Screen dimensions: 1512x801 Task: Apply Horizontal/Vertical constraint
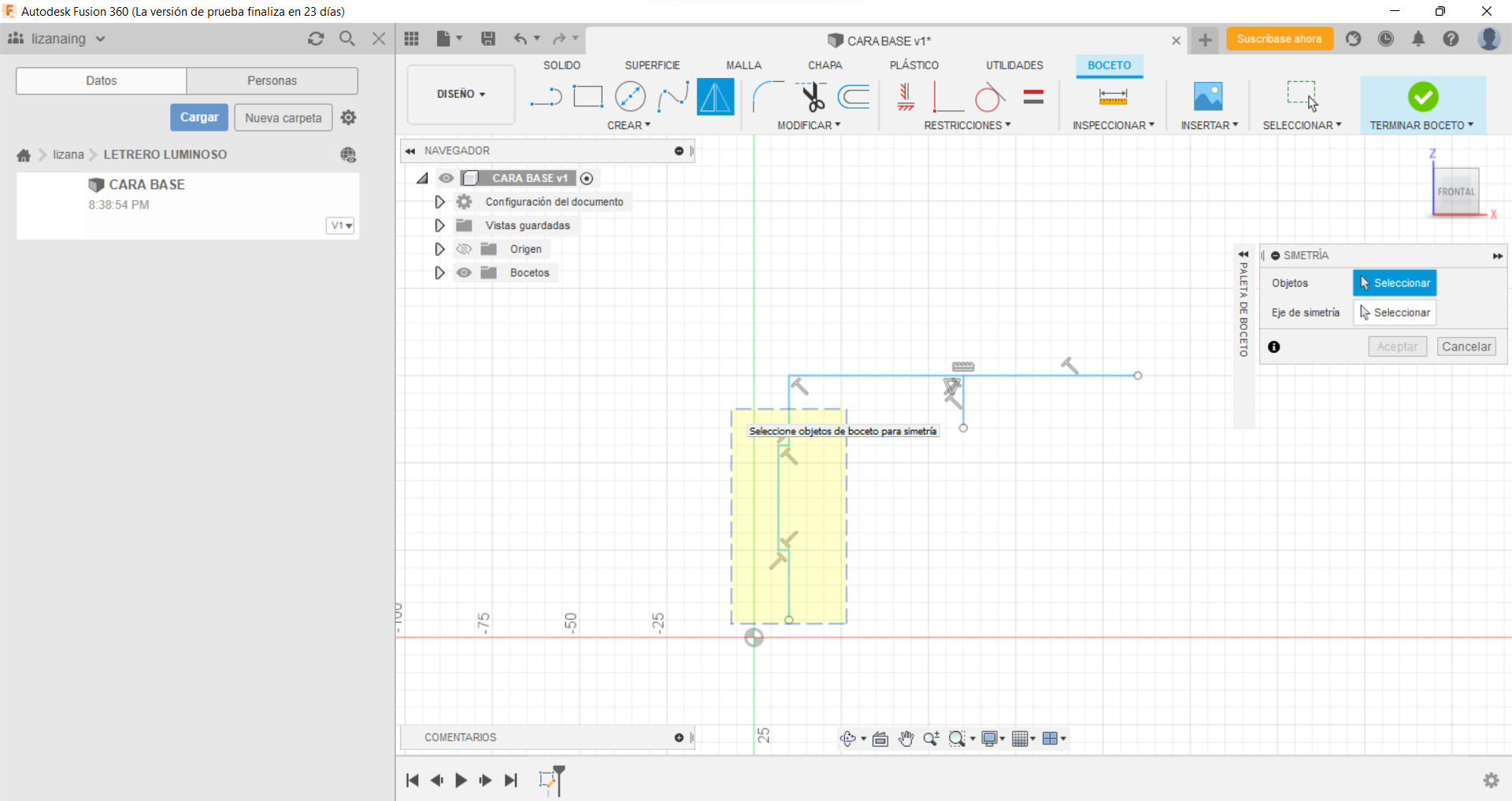point(906,97)
